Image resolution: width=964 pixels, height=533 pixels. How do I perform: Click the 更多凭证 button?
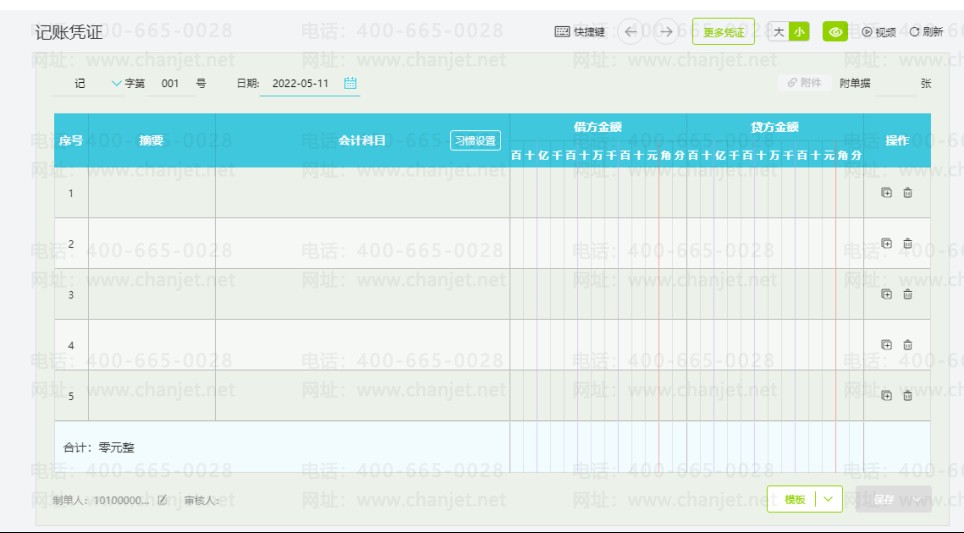723,31
